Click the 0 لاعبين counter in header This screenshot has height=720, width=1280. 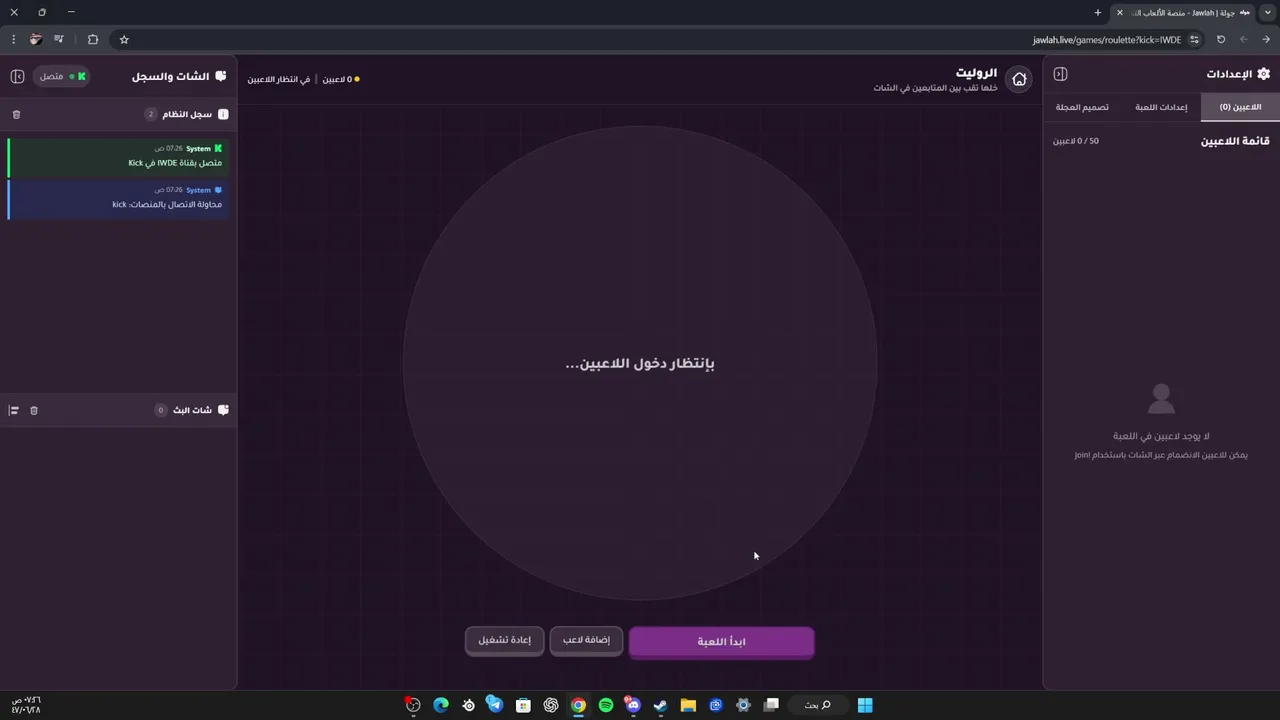click(340, 79)
